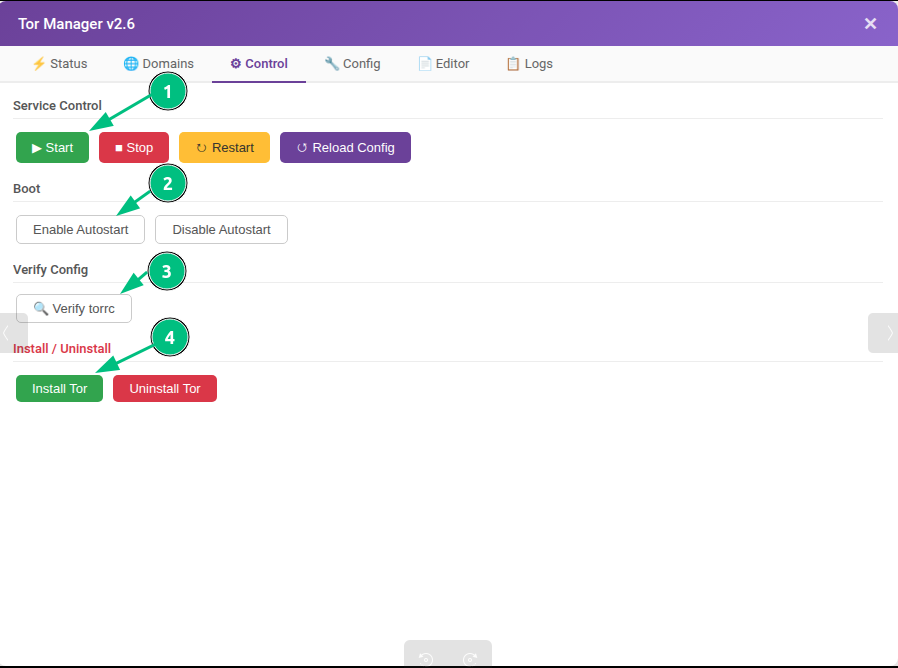Close the Tor Manager dialog

(870, 23)
